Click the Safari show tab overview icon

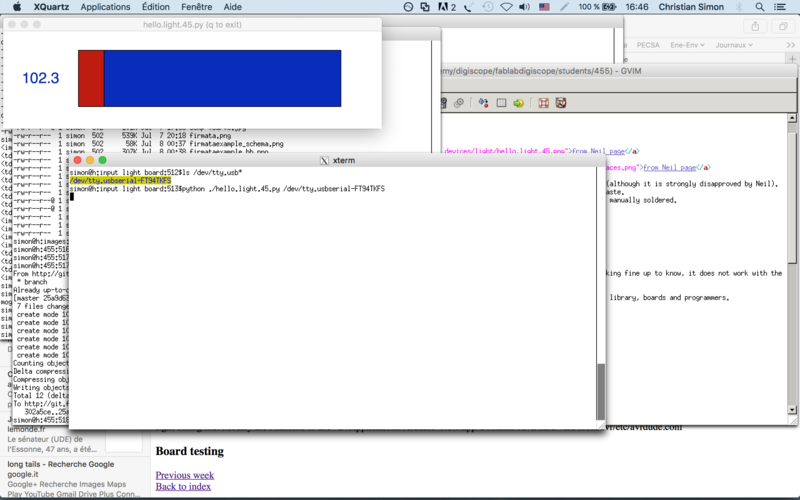click(783, 26)
